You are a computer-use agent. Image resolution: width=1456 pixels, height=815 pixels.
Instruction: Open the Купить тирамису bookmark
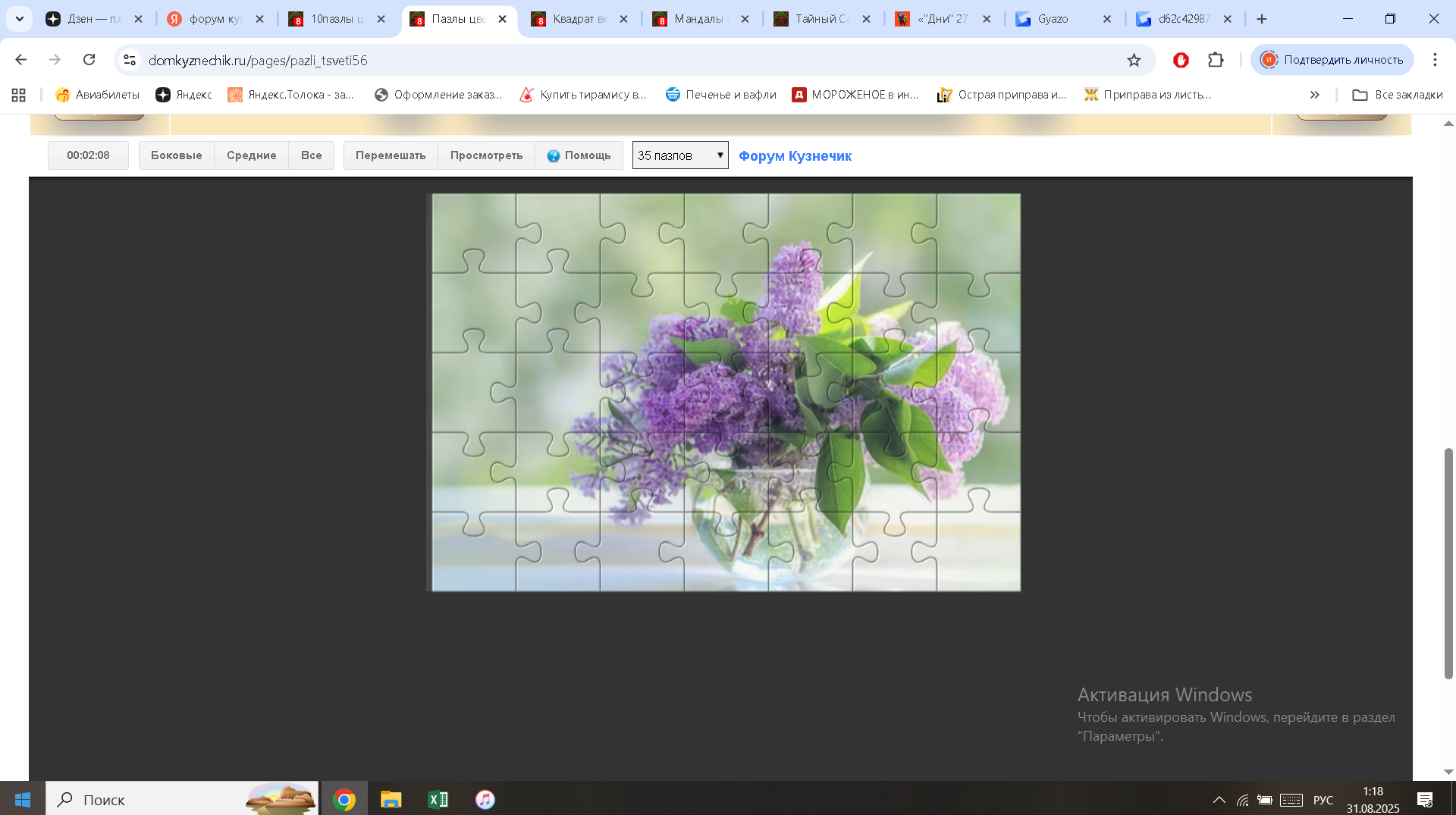582,95
